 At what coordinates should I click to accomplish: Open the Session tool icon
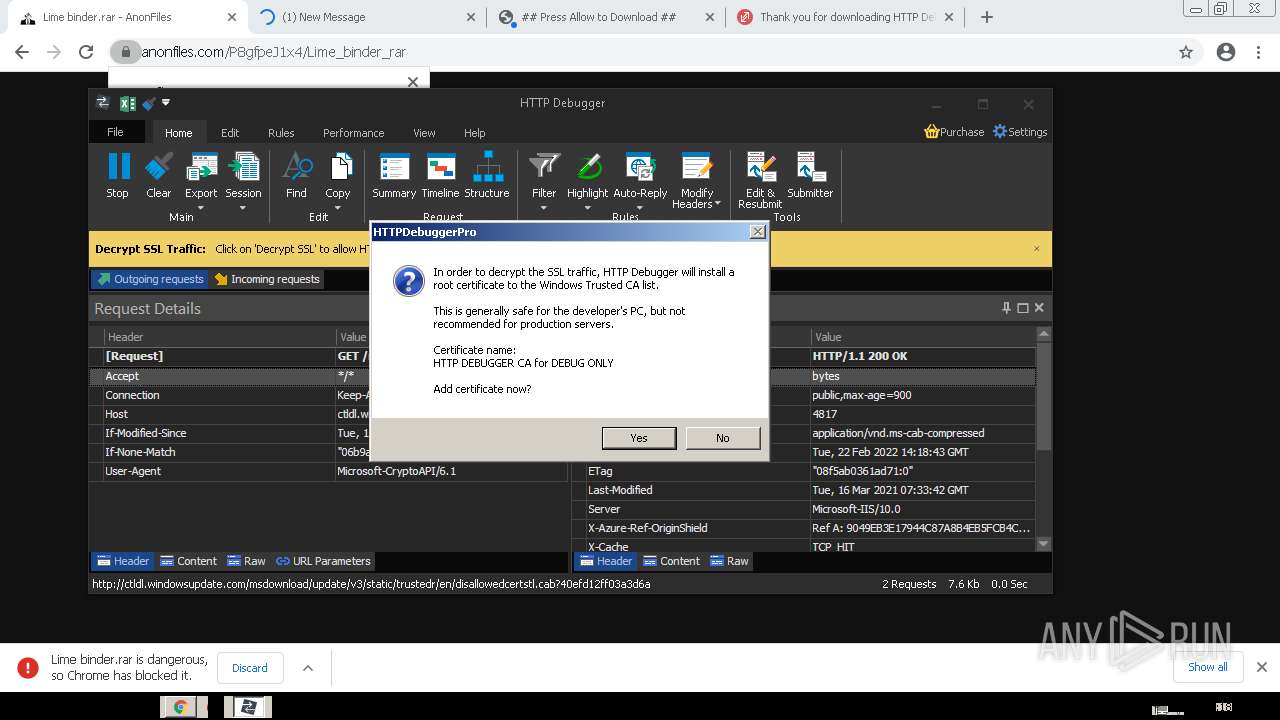pos(243,166)
